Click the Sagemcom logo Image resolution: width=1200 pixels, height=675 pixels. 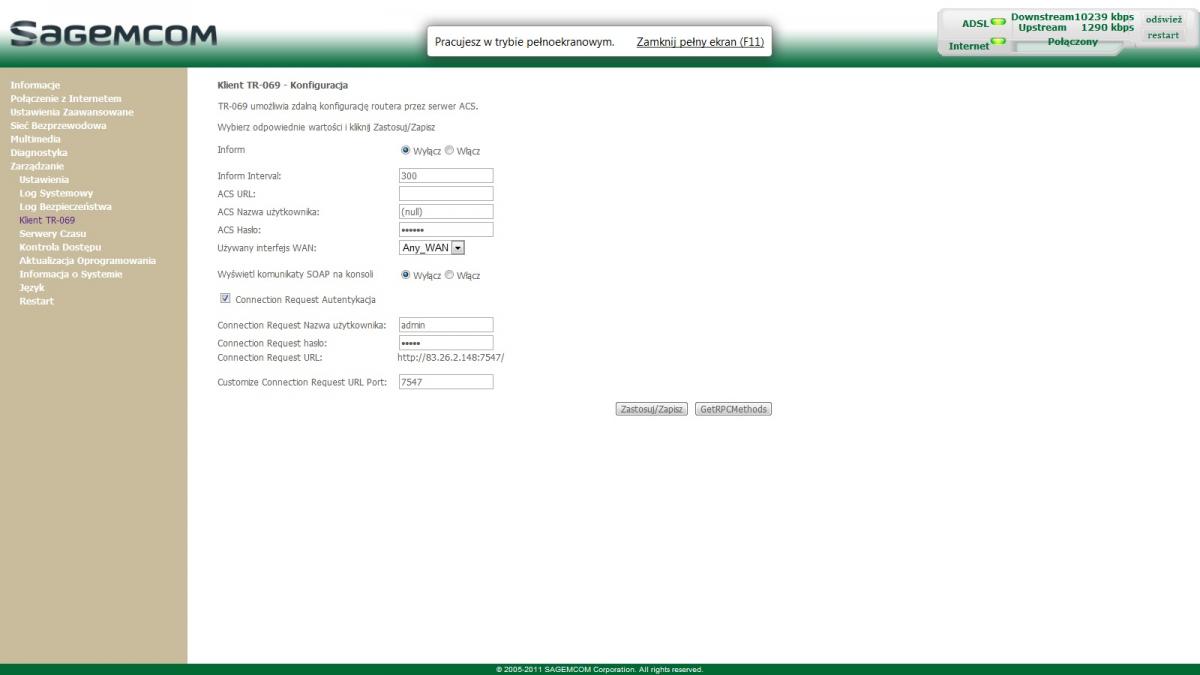113,34
